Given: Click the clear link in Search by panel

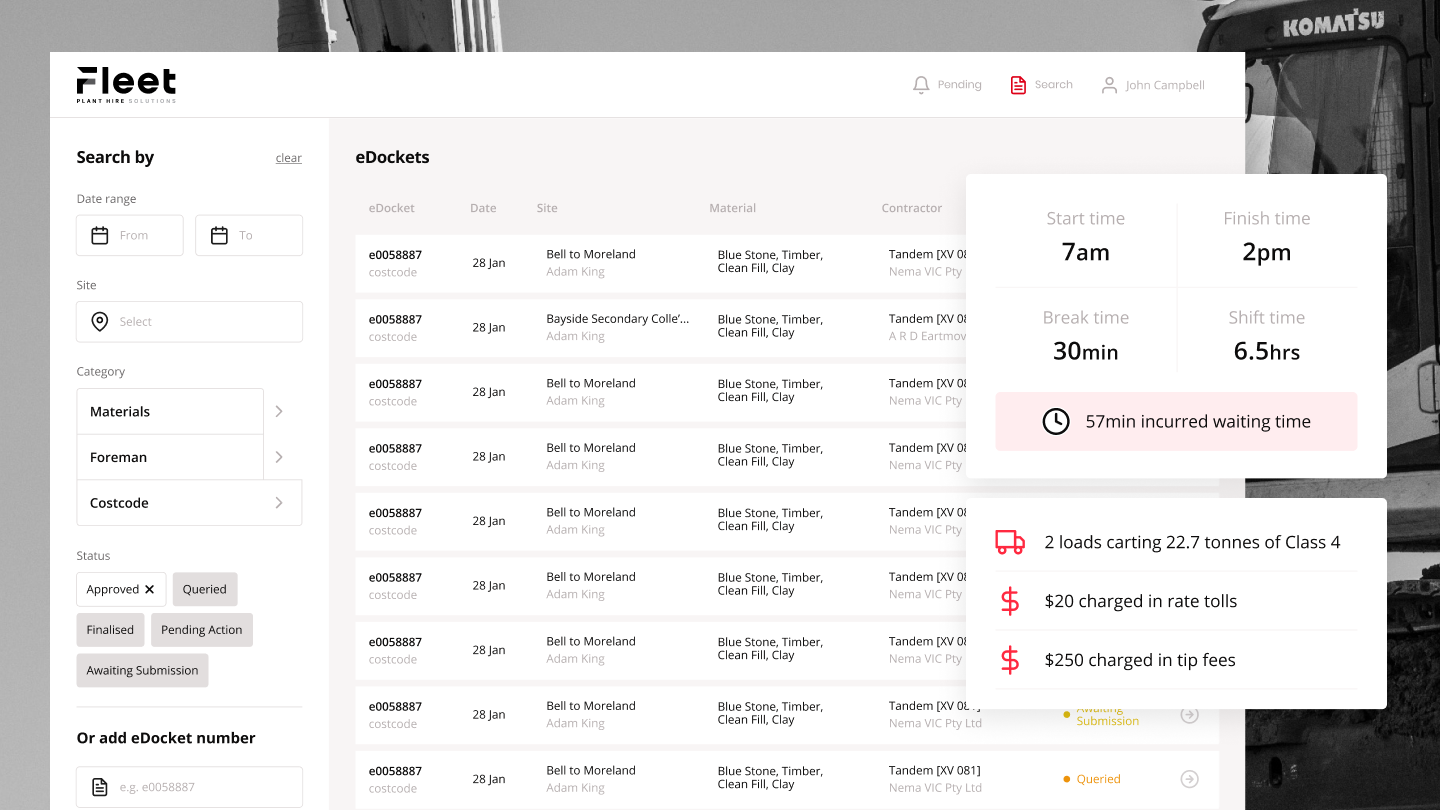Looking at the screenshot, I should point(288,158).
